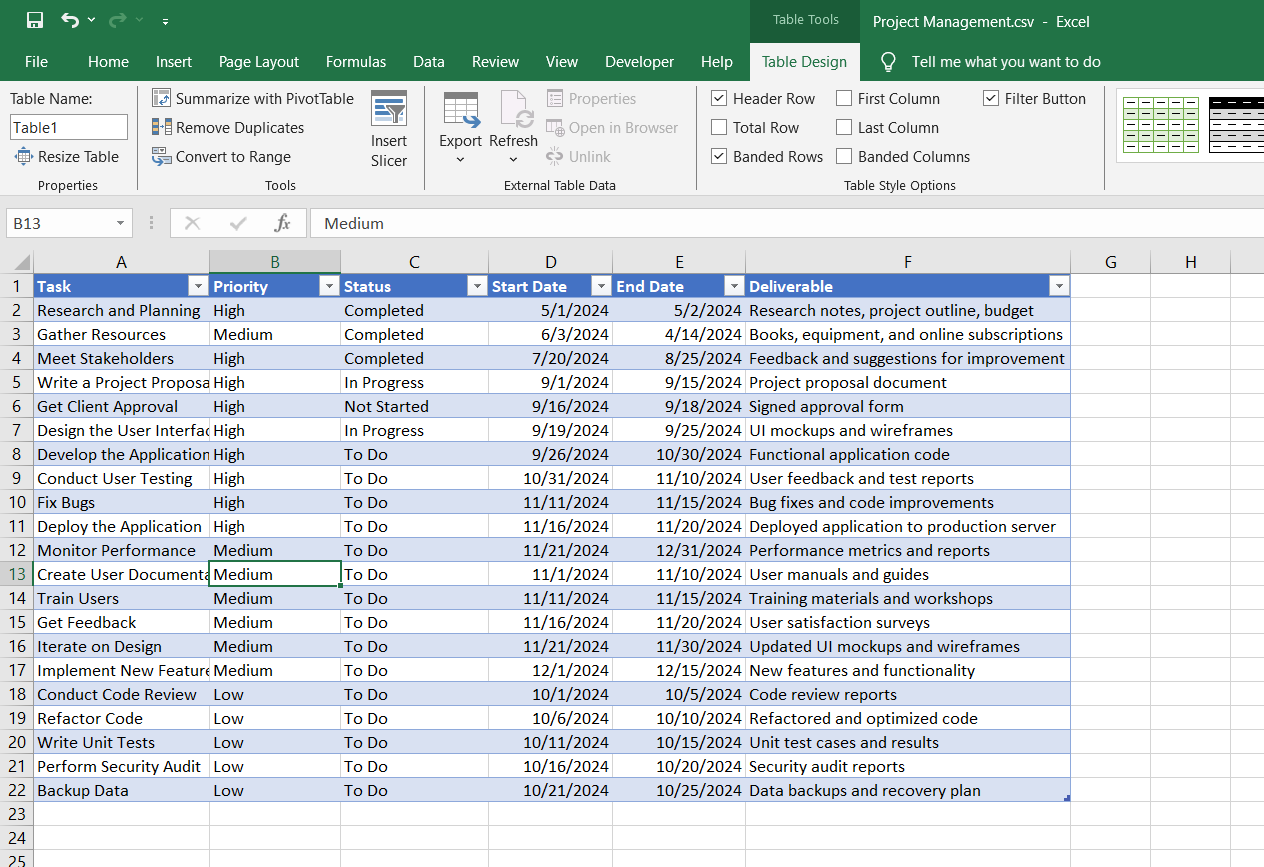1264x867 pixels.
Task: Click the Select All corner triangle
Action: point(21,263)
